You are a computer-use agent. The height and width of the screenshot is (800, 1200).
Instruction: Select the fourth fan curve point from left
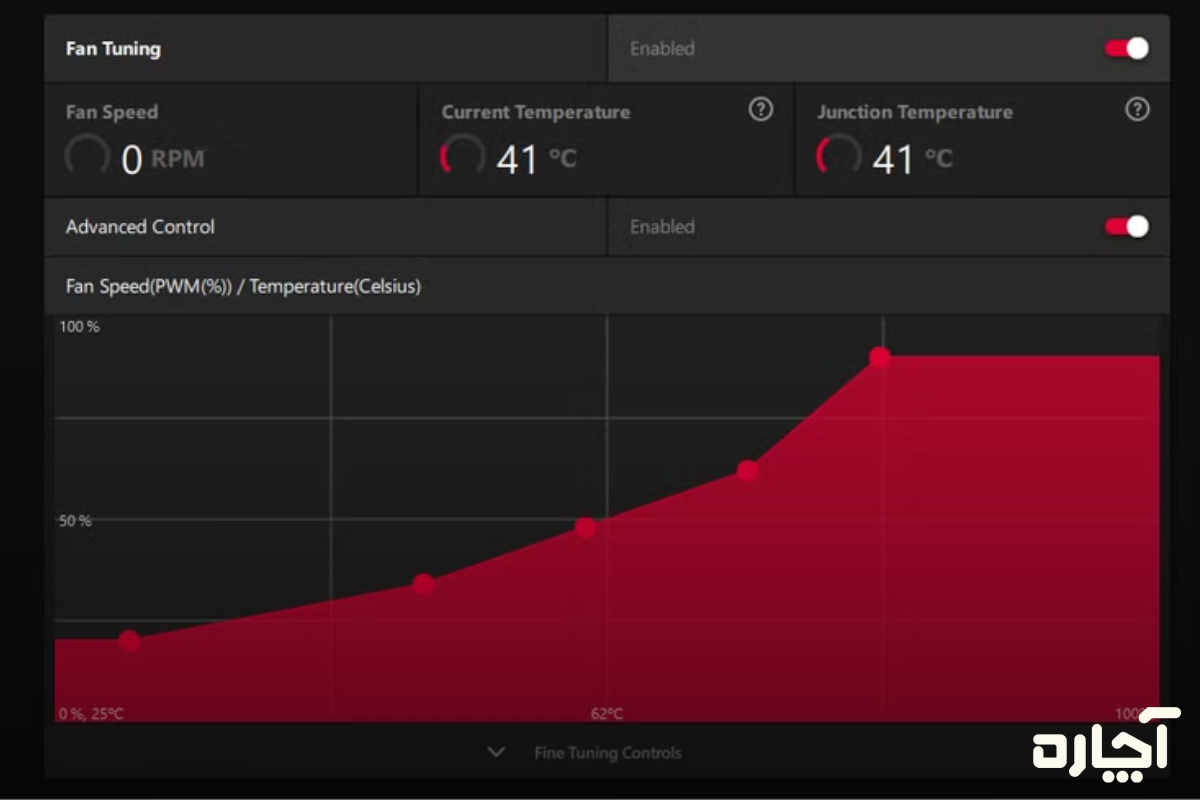747,470
